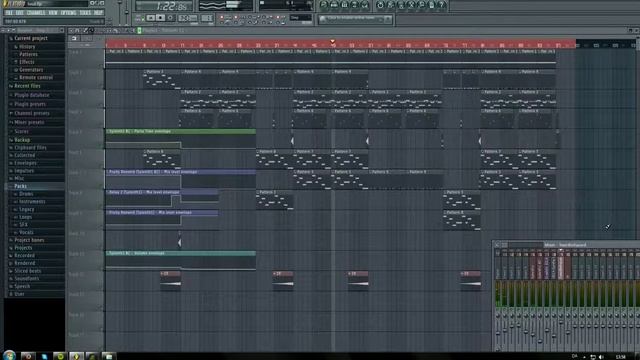Click the playlist options icon above track labels
Image resolution: width=640 pixels, height=360 pixels.
pyautogui.click(x=74, y=38)
